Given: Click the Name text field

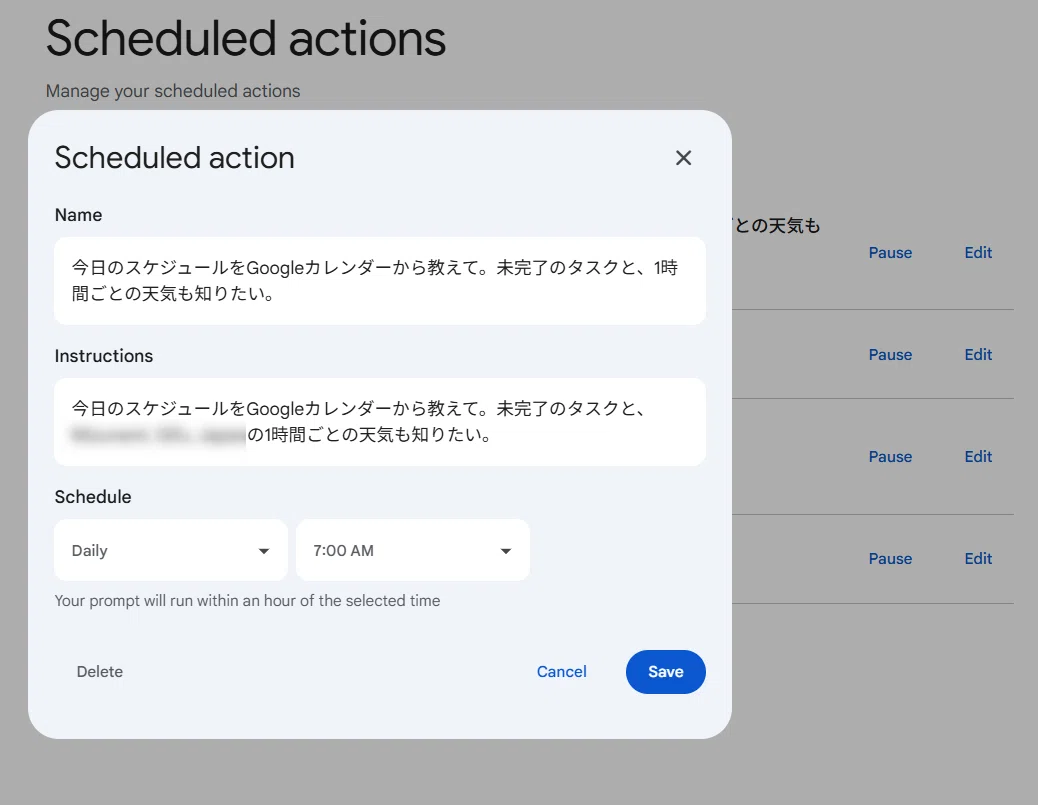Looking at the screenshot, I should (380, 281).
